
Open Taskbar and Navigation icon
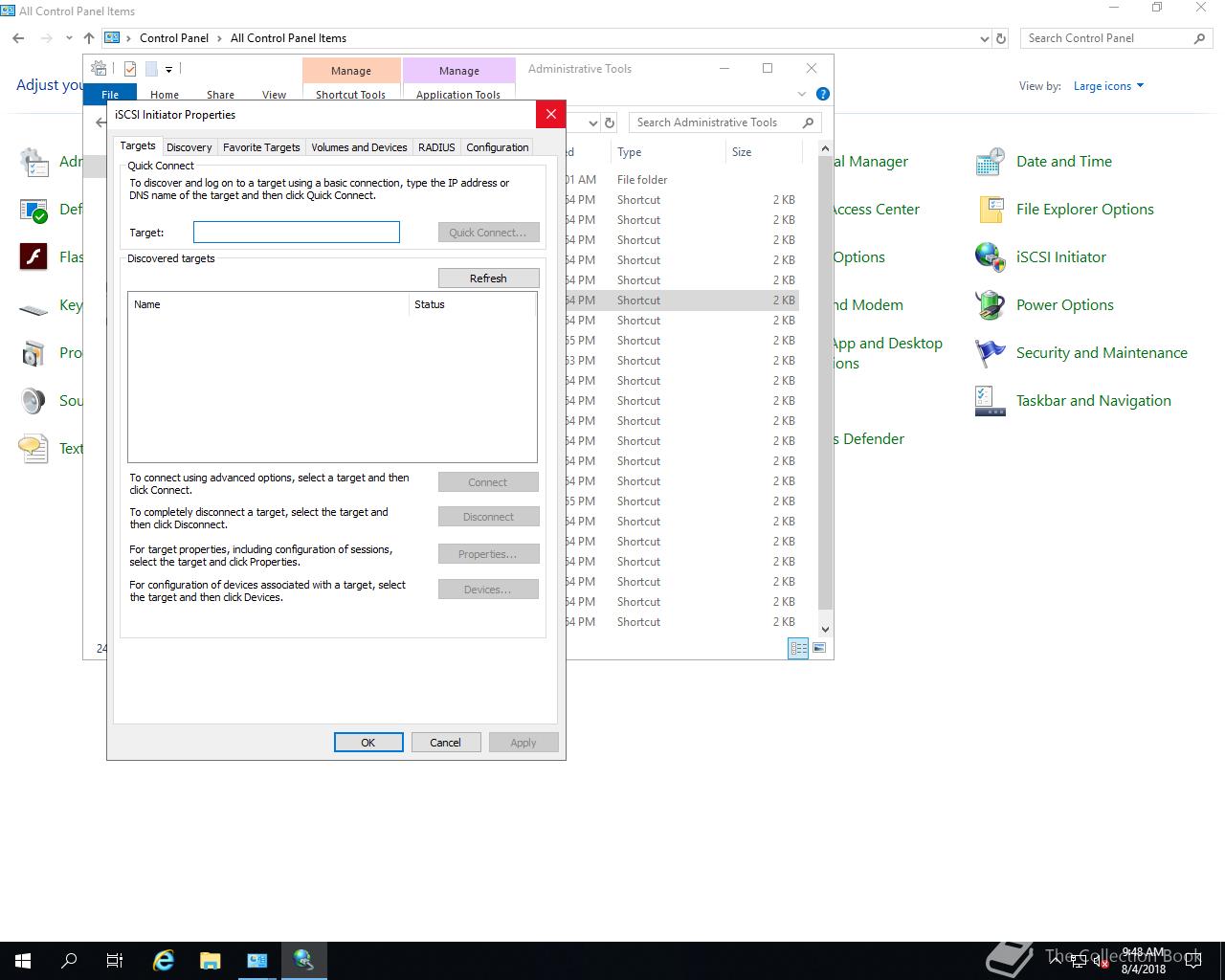(x=990, y=400)
